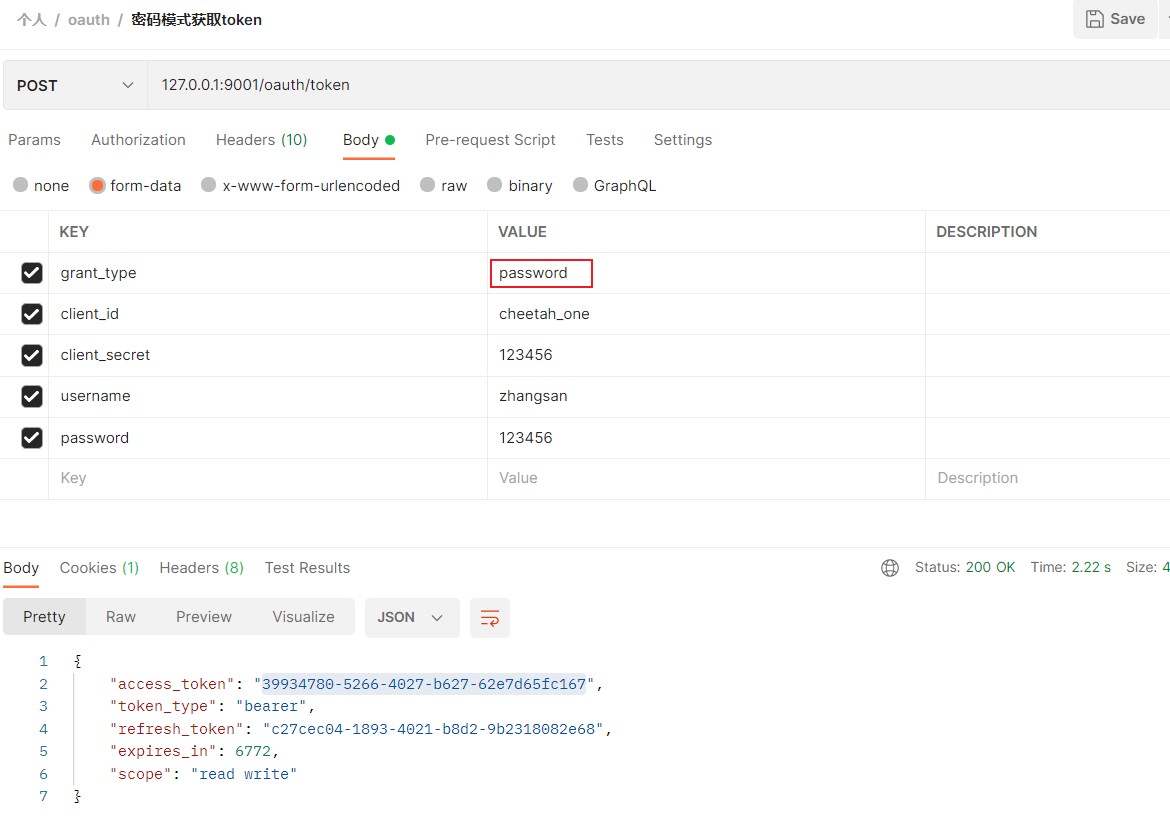Click the grant_type key cell
The width and height of the screenshot is (1170, 818).
click(268, 273)
